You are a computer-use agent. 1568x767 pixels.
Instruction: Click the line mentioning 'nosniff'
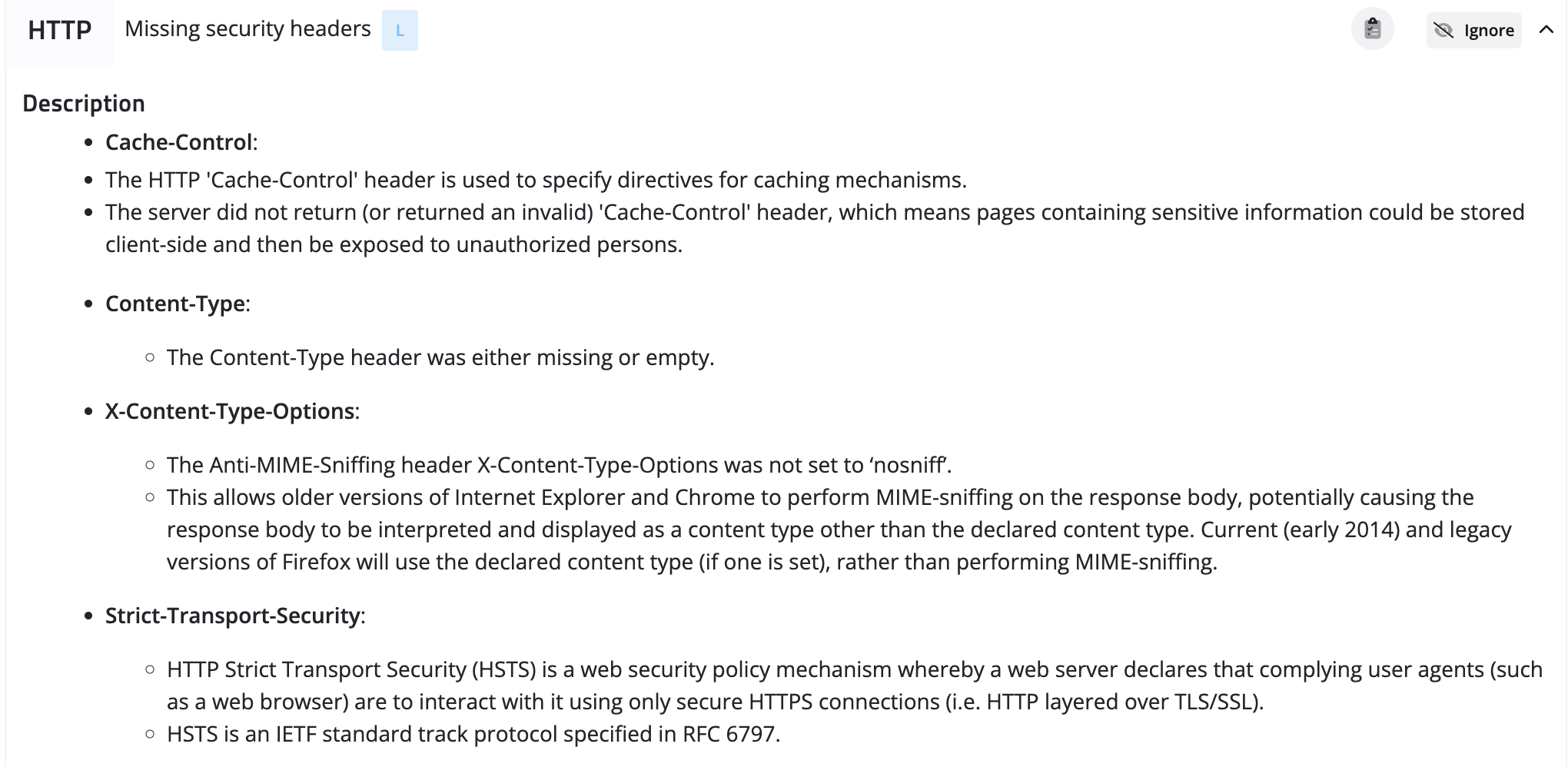(559, 465)
